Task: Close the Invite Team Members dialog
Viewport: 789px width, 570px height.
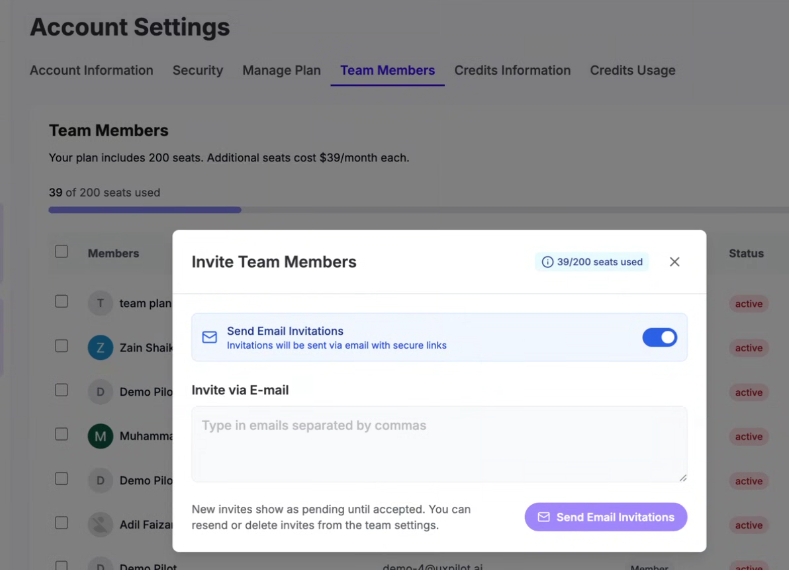Action: point(674,262)
